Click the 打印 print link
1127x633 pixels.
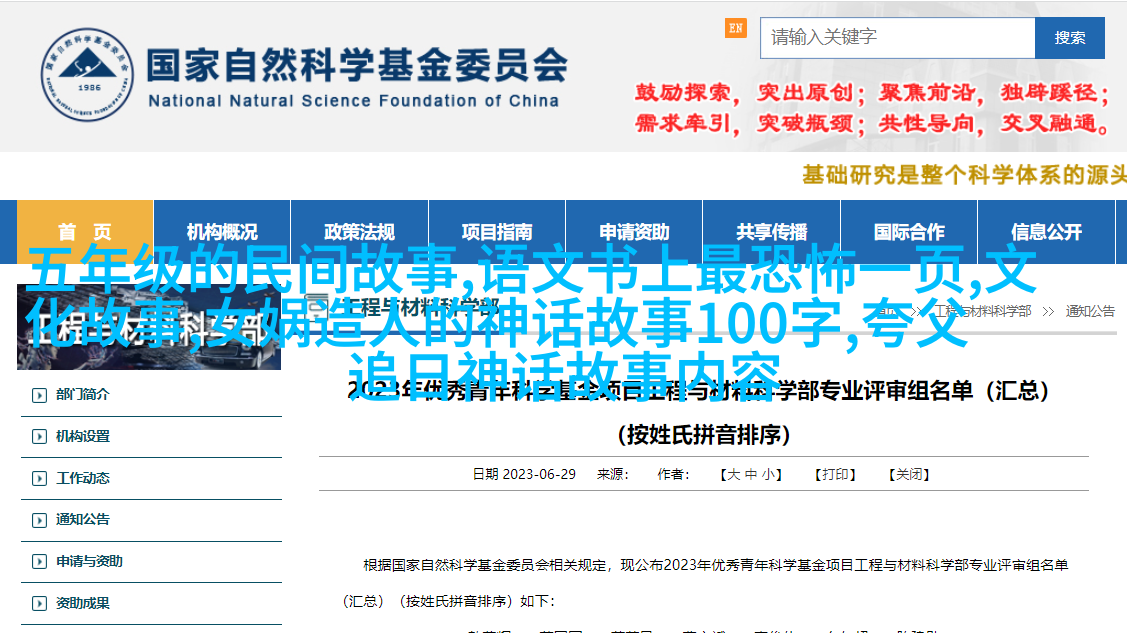(x=836, y=475)
